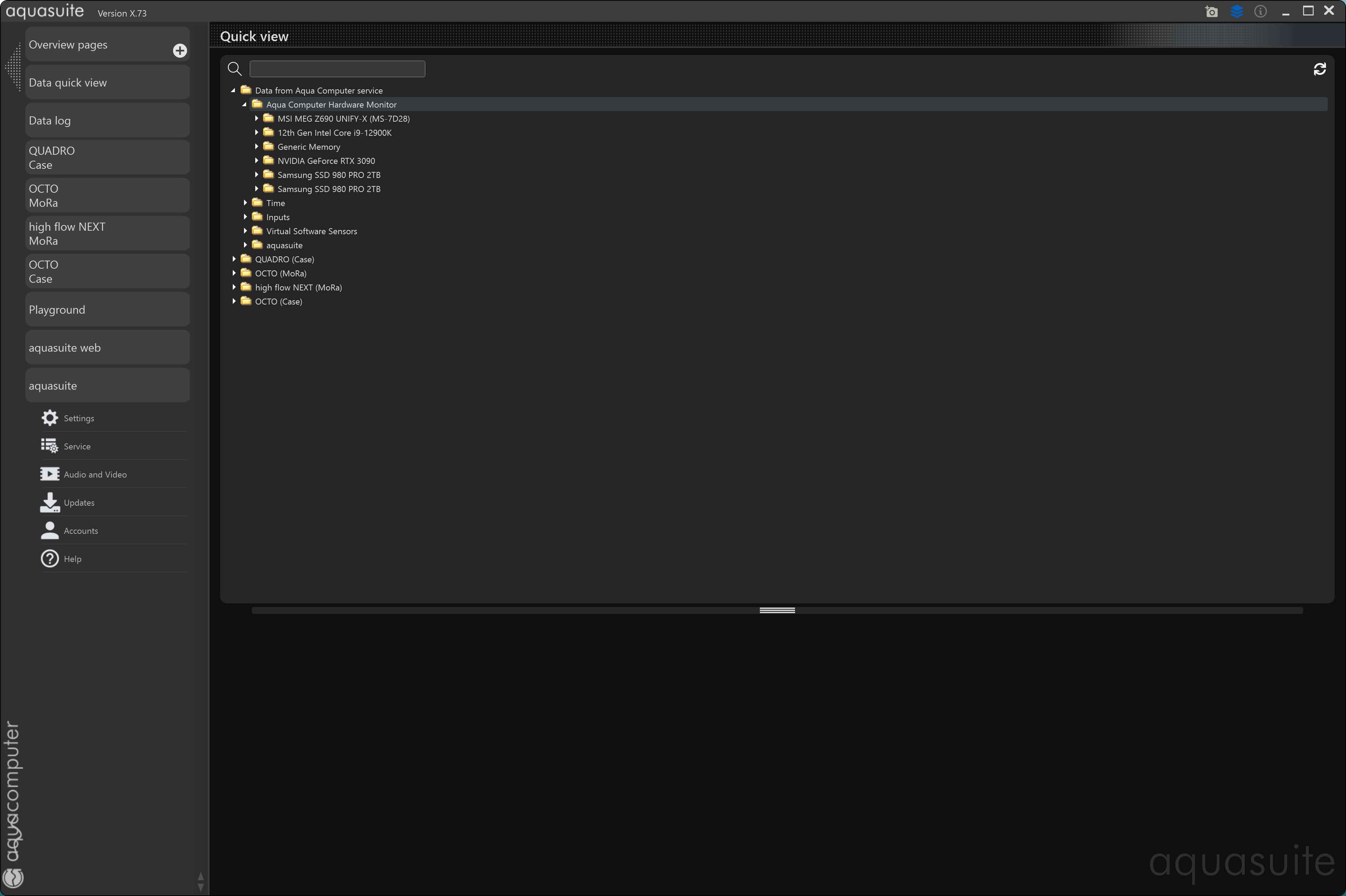Open Help via the question mark icon
Image resolution: width=1346 pixels, height=896 pixels.
point(50,558)
